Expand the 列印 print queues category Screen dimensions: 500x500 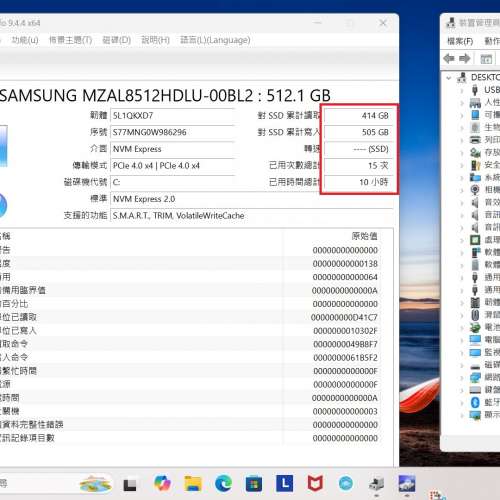[x=462, y=140]
